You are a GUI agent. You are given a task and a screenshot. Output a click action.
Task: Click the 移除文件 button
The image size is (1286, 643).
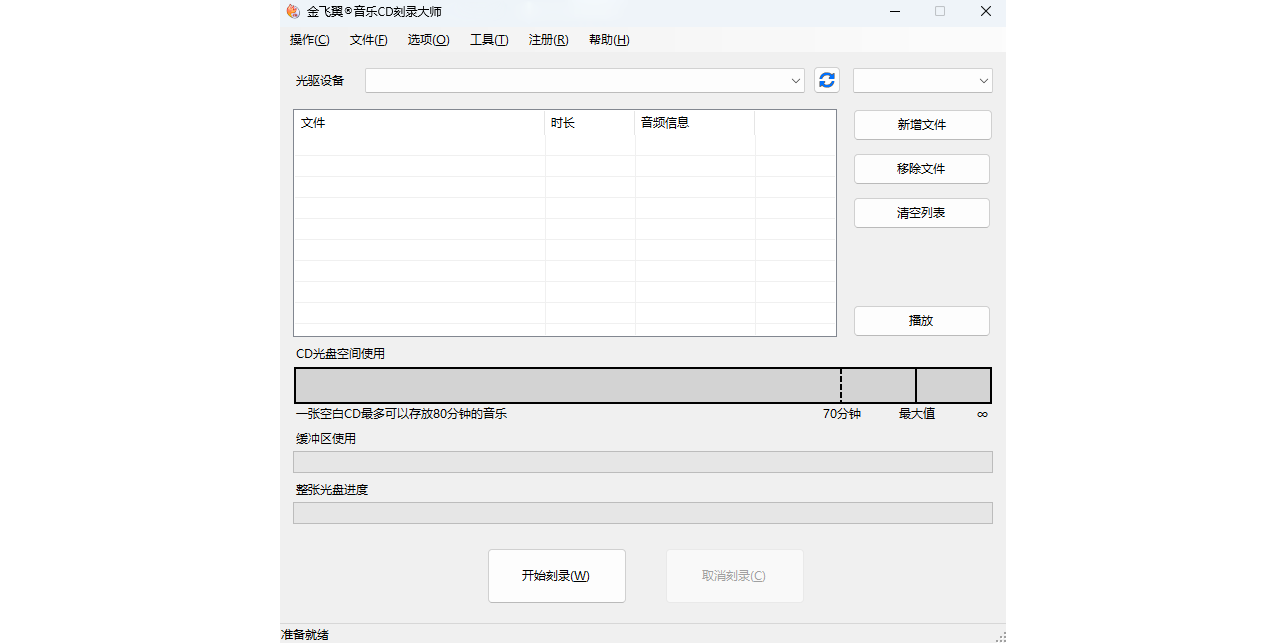922,169
